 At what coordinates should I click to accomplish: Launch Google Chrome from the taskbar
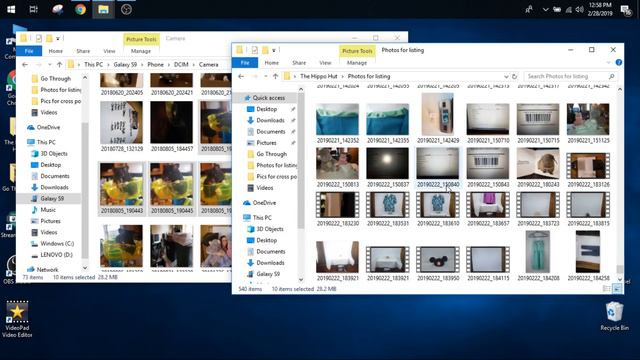[x=80, y=9]
